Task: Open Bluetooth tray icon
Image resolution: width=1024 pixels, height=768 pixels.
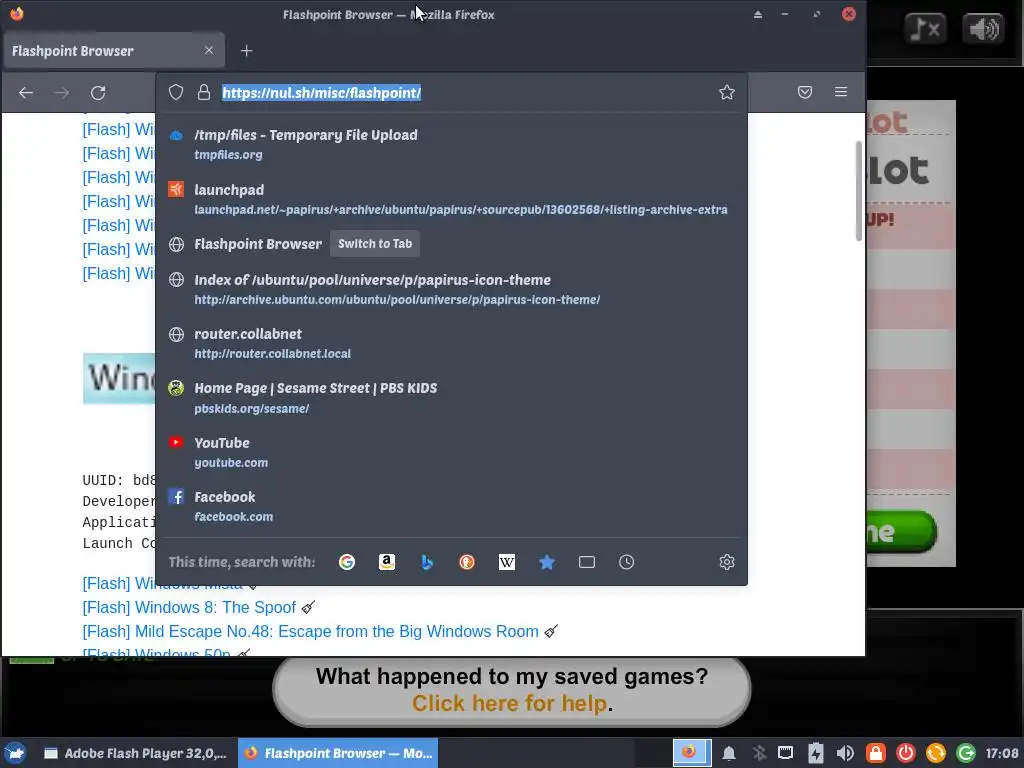Action: coord(759,753)
